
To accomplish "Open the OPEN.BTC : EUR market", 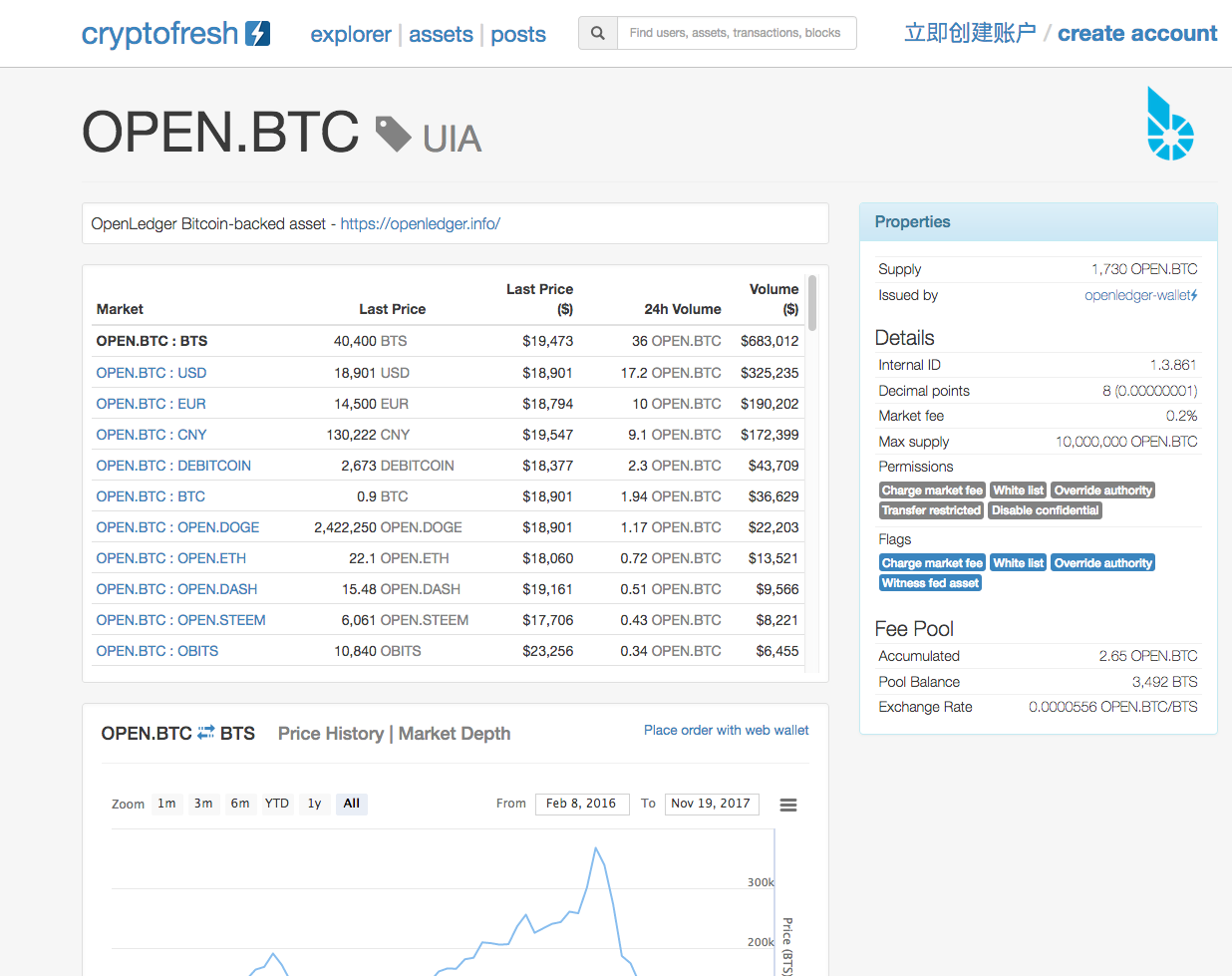I will tap(152, 404).
